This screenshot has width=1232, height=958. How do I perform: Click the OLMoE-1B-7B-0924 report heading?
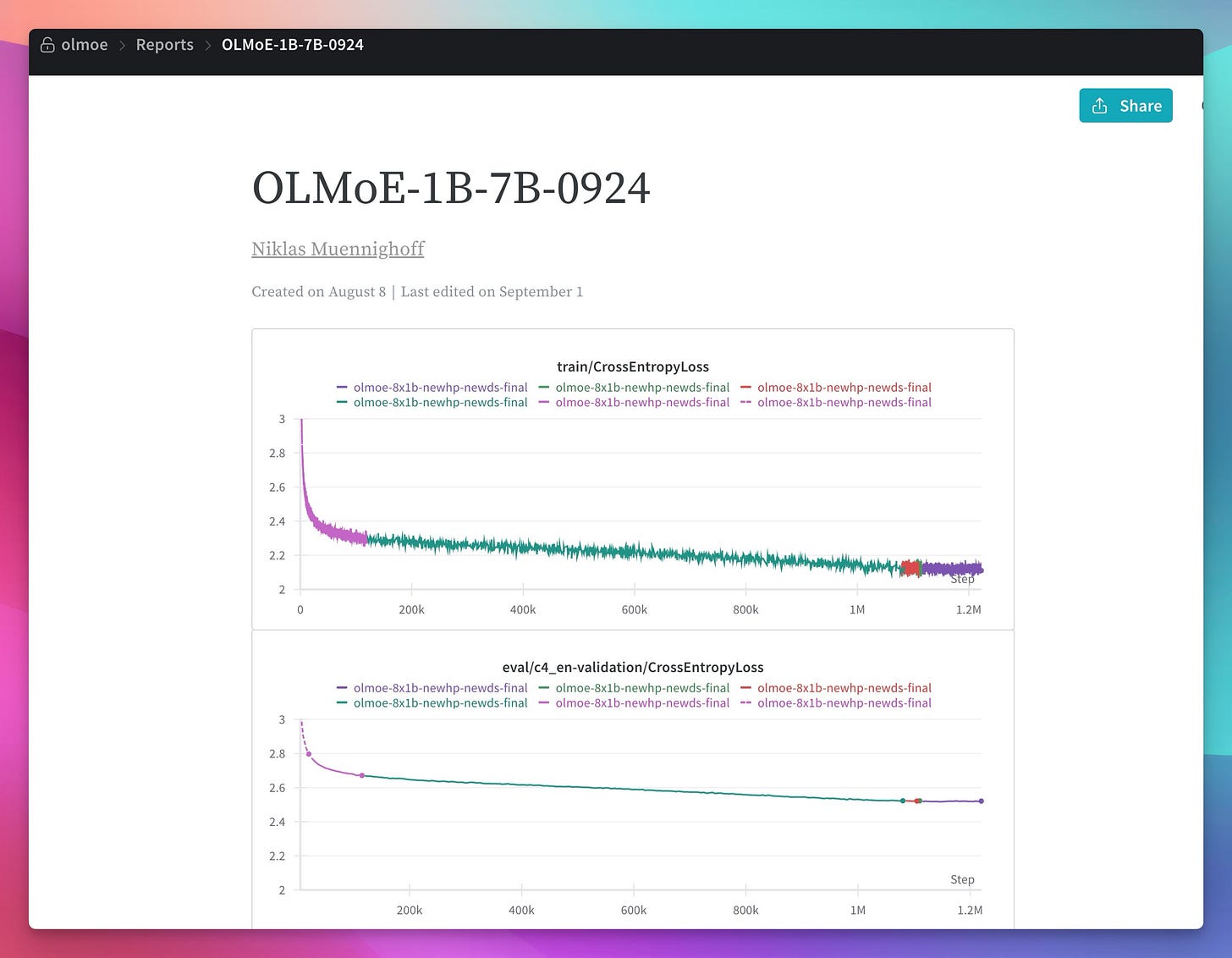[451, 188]
